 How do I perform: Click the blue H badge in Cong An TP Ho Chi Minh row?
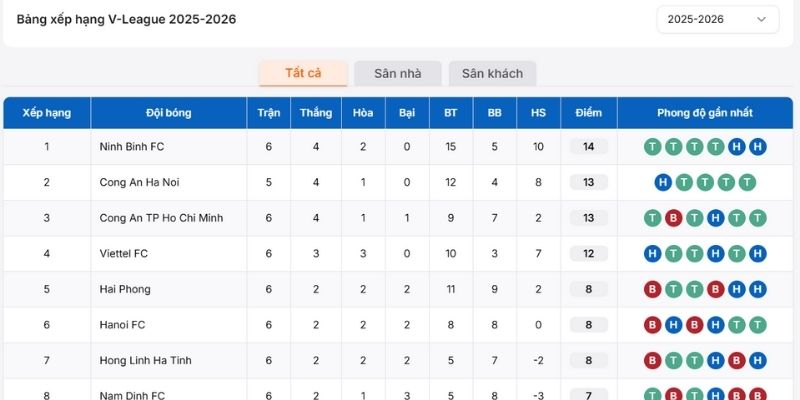coord(715,218)
